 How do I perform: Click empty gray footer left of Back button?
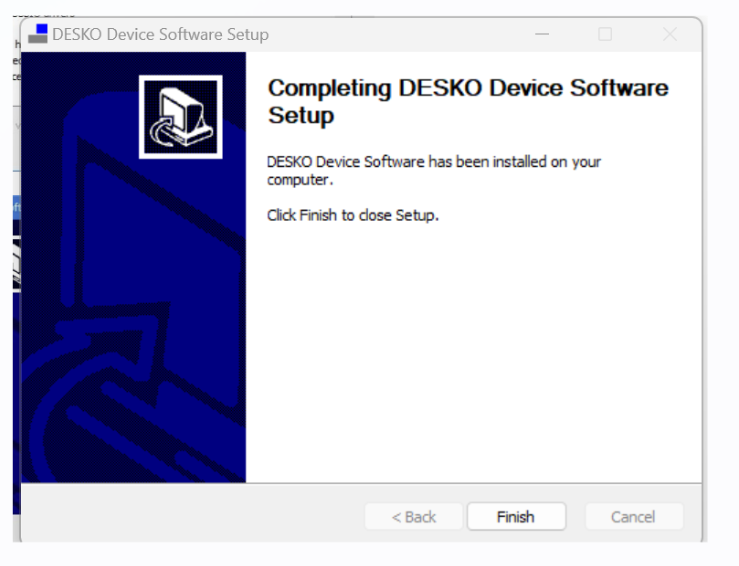click(x=190, y=517)
